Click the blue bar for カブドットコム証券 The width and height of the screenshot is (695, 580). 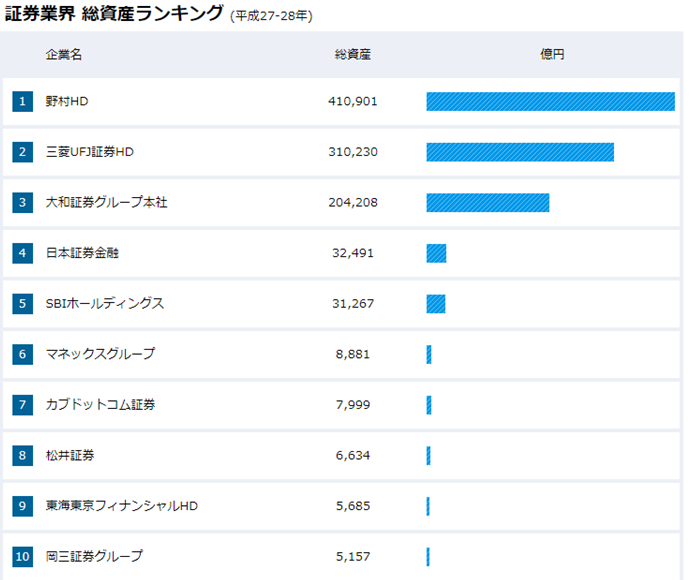pyautogui.click(x=429, y=405)
